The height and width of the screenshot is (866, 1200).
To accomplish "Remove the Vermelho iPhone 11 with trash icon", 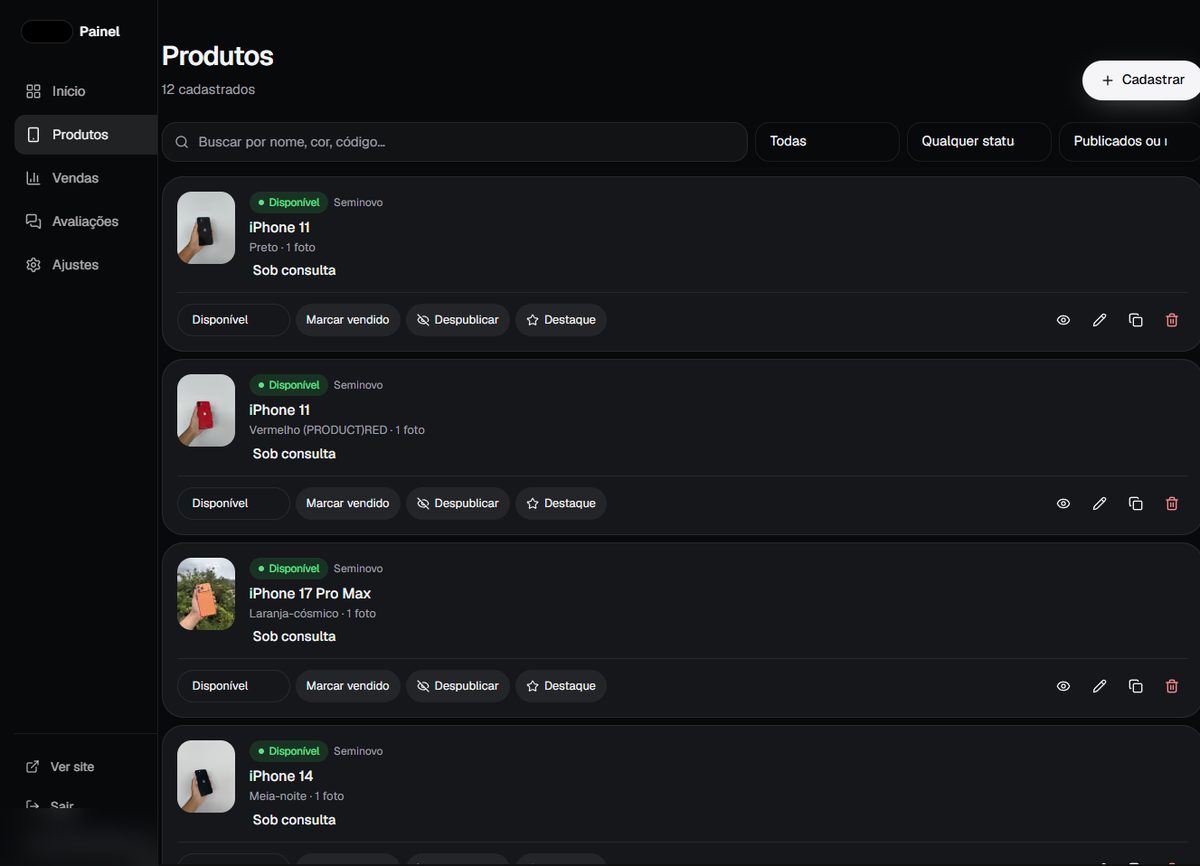I will click(x=1172, y=503).
